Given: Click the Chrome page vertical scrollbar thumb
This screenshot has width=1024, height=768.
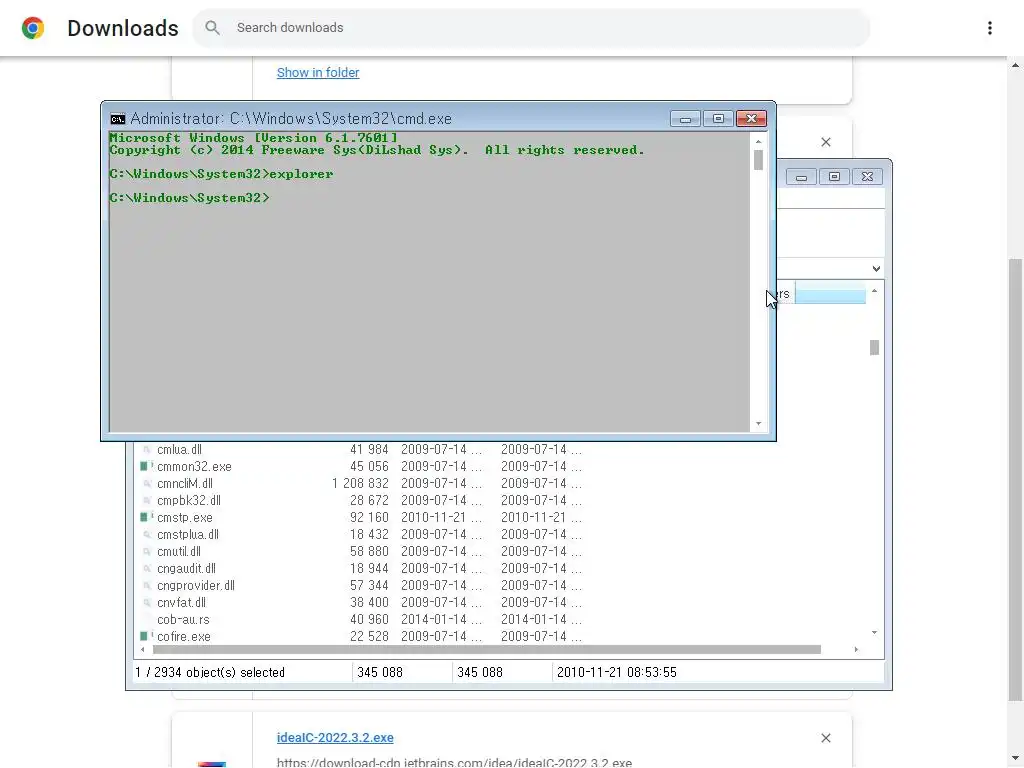Looking at the screenshot, I should click(x=1015, y=480).
